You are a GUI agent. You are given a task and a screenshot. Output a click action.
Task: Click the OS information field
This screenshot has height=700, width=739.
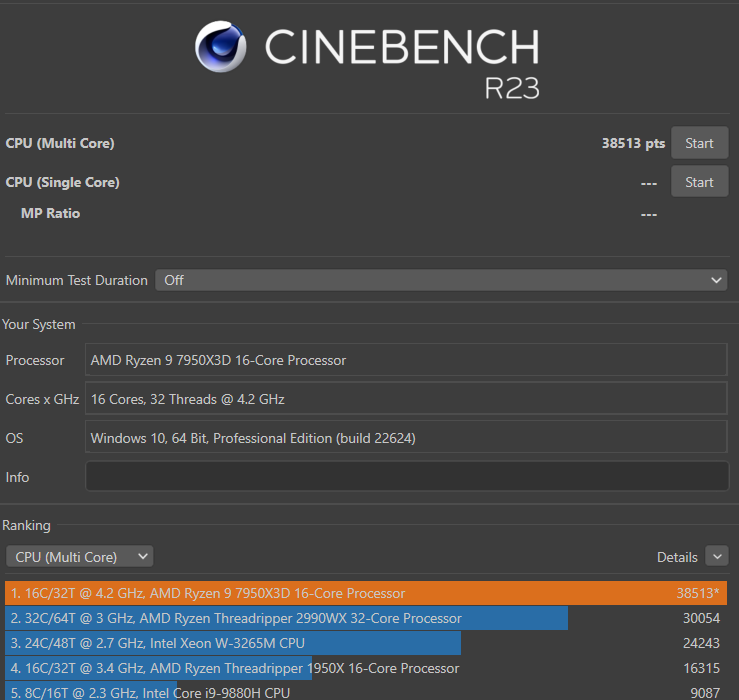(x=407, y=438)
